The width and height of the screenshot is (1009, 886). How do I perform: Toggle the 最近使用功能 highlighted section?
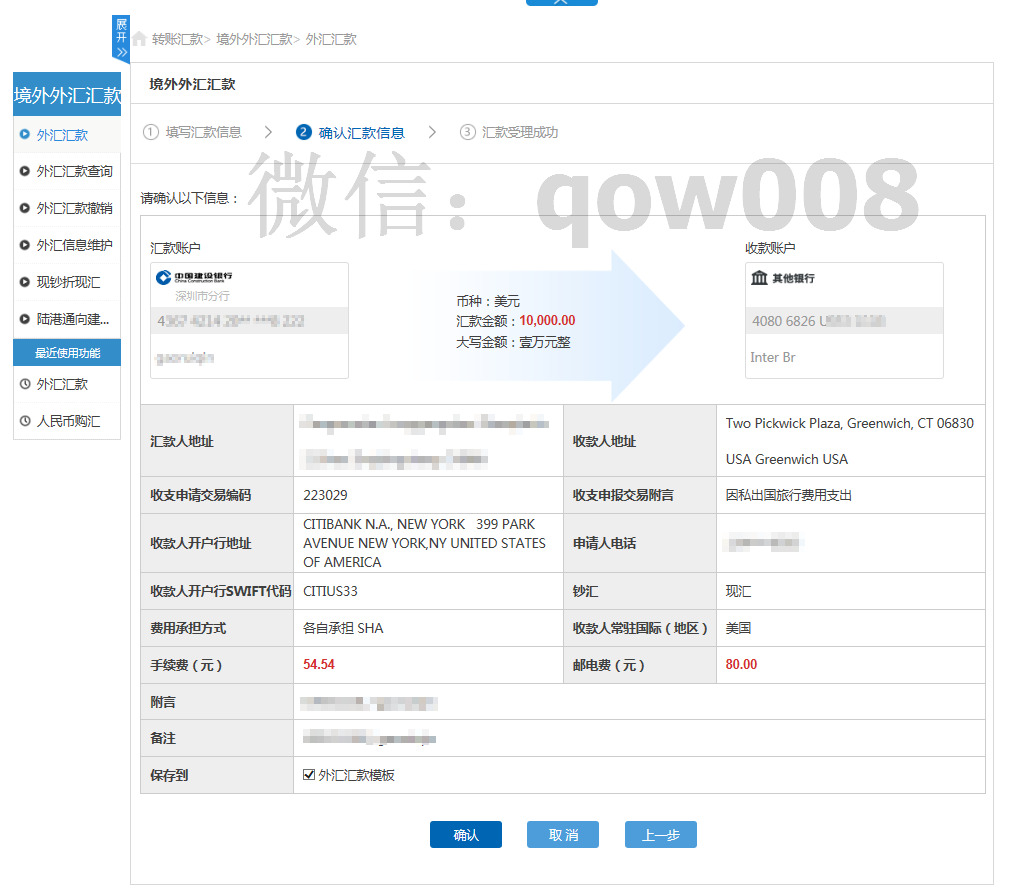[66, 352]
